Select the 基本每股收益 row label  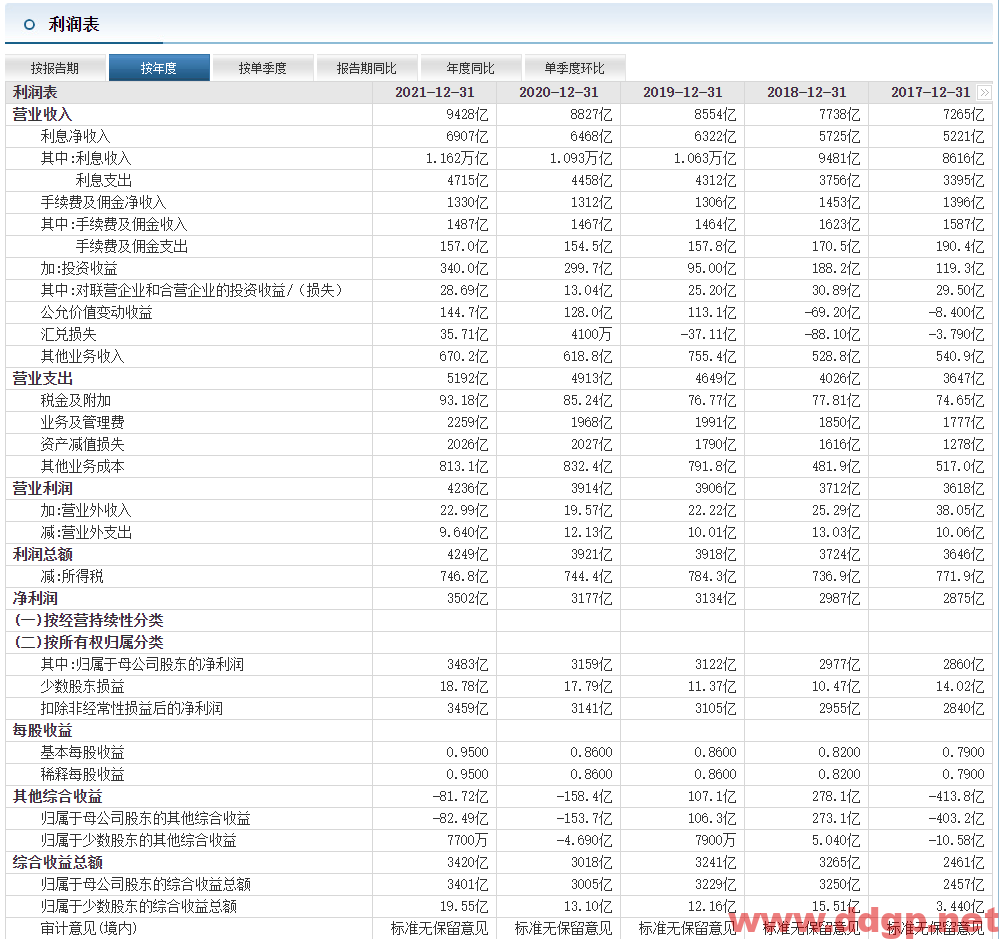click(x=82, y=752)
